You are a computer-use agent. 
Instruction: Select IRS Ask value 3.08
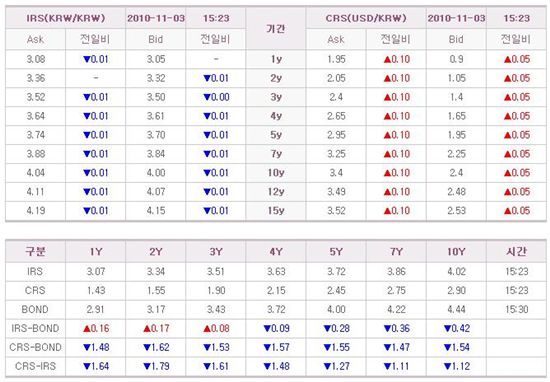tap(36, 59)
